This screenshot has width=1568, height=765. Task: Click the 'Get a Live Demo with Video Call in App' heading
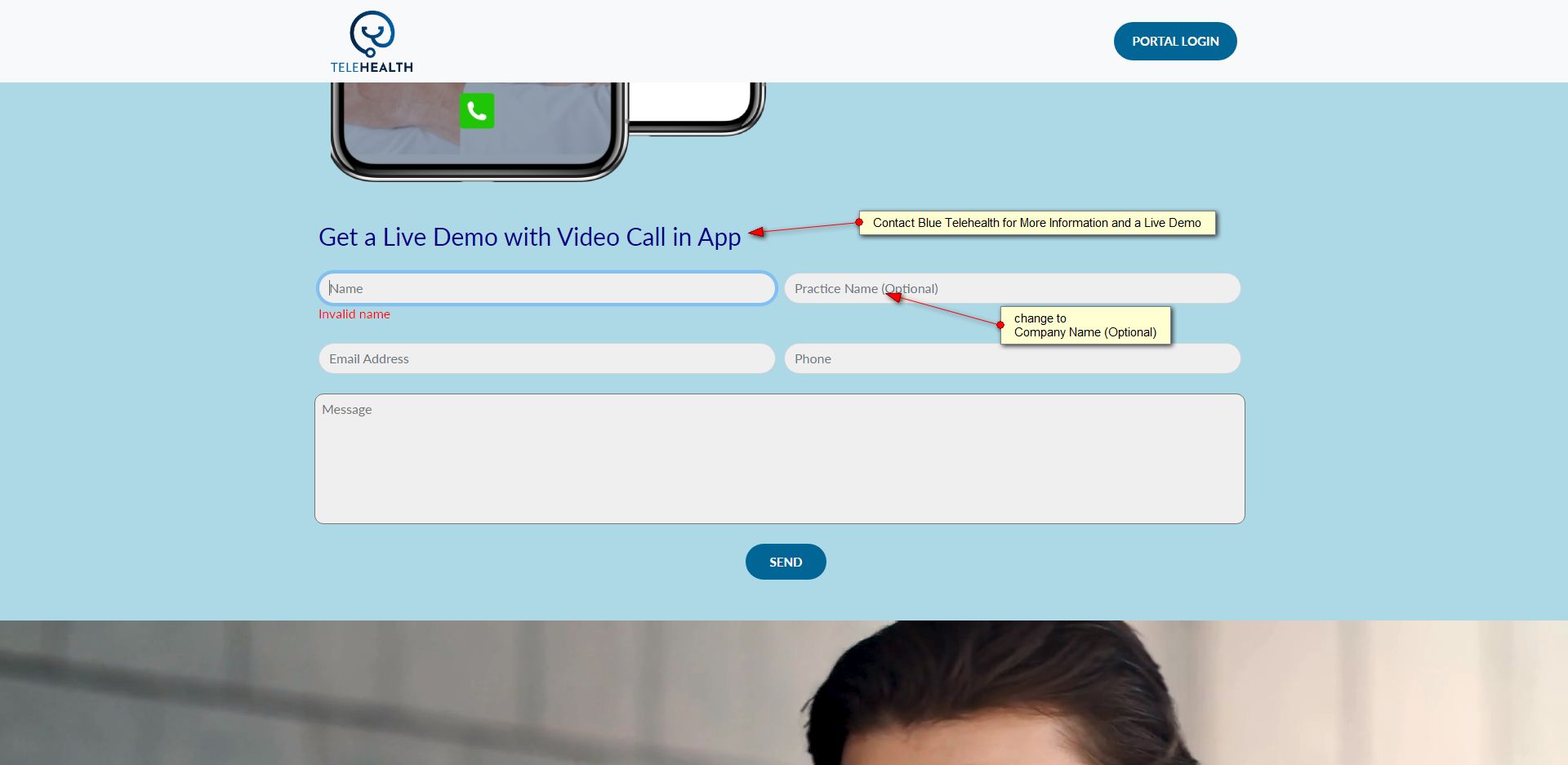530,237
